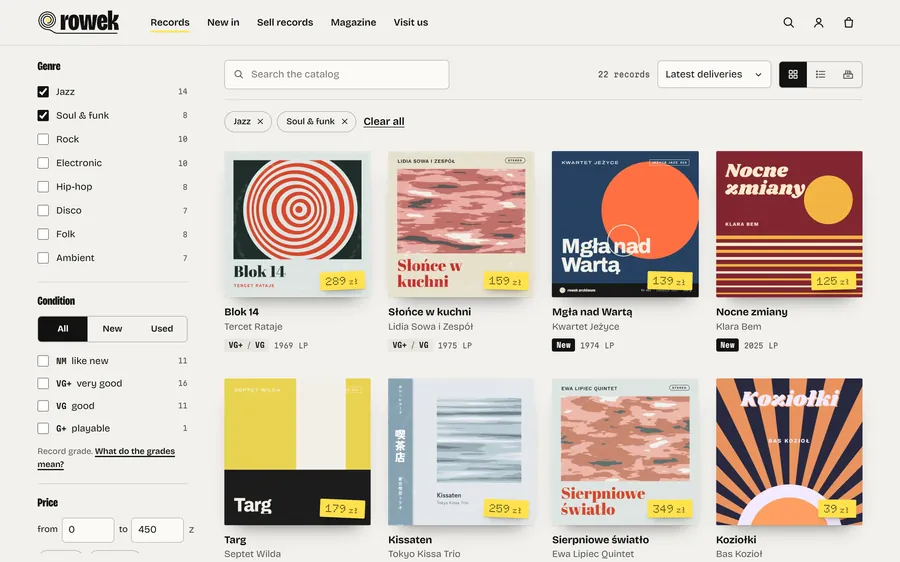
Task: Open the search icon in header
Action: (x=789, y=22)
